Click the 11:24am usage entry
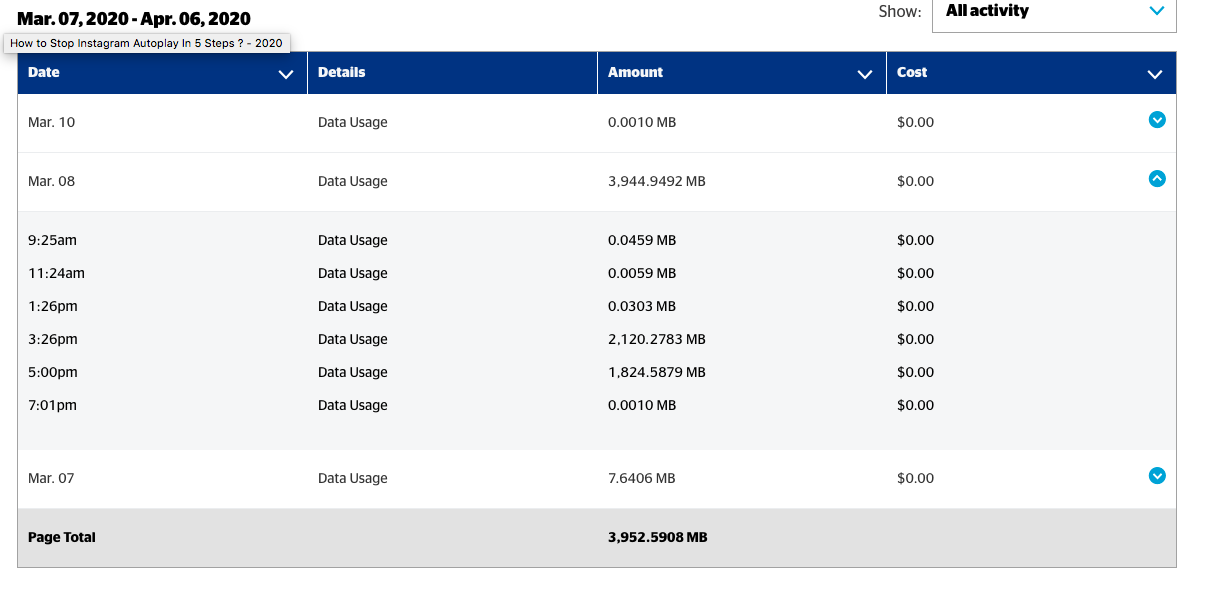 (597, 273)
